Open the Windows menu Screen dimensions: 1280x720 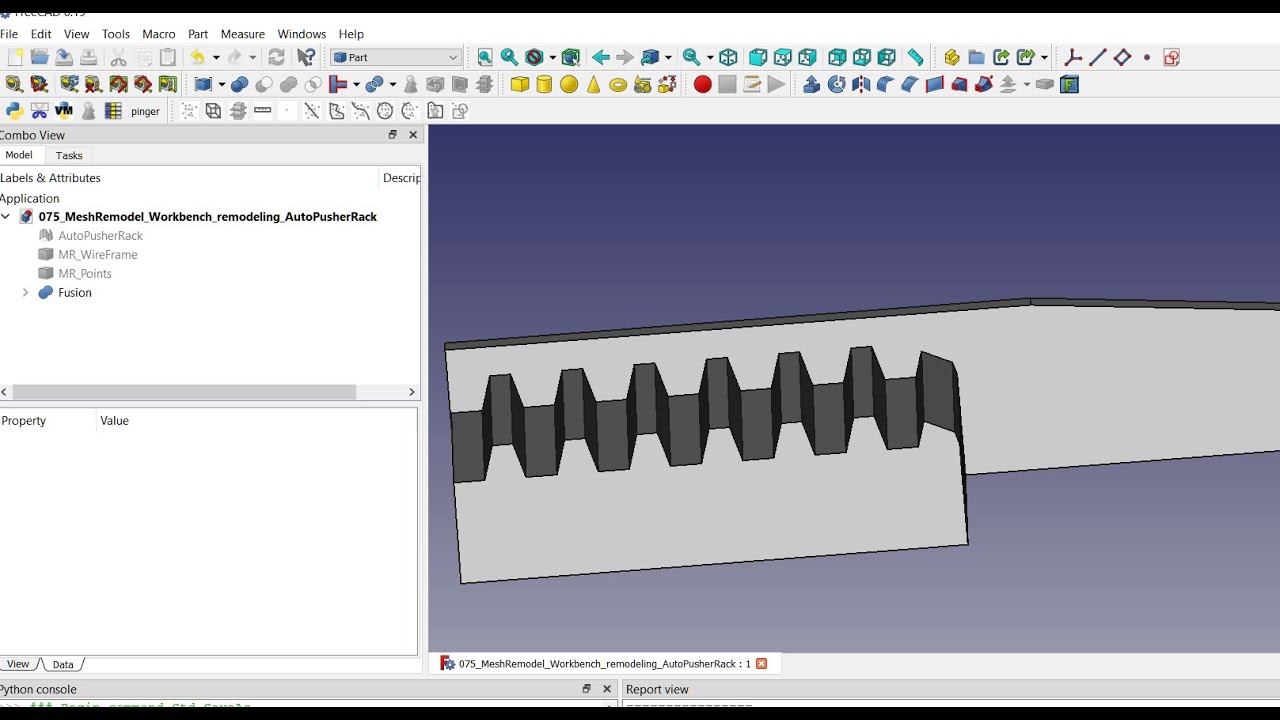coord(302,34)
